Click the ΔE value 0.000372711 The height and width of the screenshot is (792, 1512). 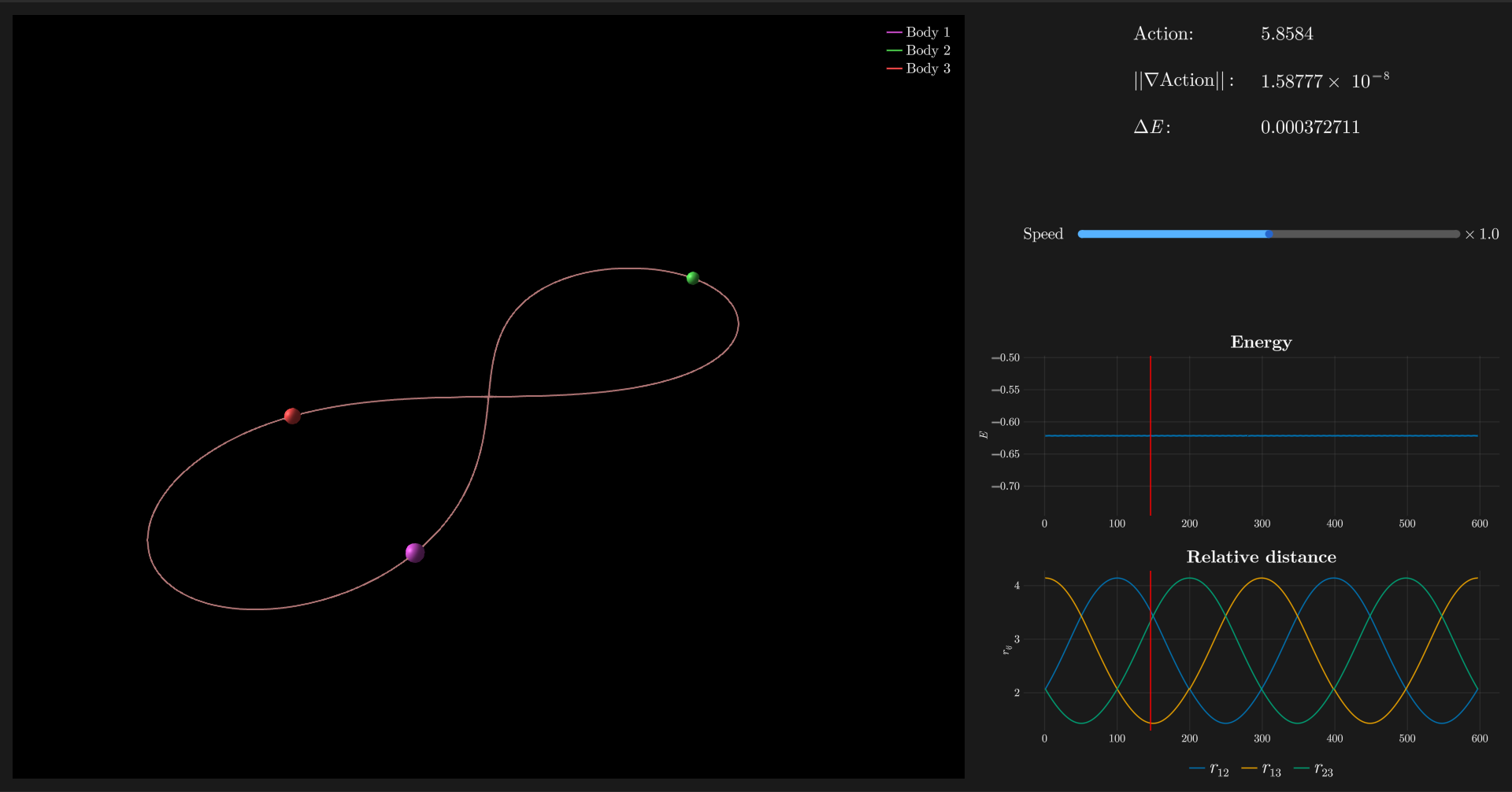(x=1310, y=128)
